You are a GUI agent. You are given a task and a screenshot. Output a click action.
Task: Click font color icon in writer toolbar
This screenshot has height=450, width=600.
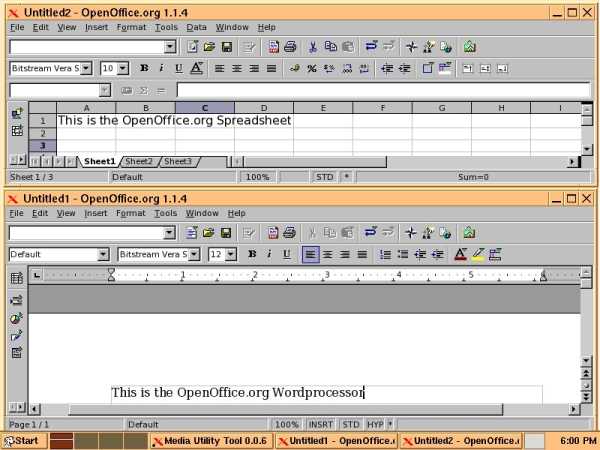(x=460, y=254)
